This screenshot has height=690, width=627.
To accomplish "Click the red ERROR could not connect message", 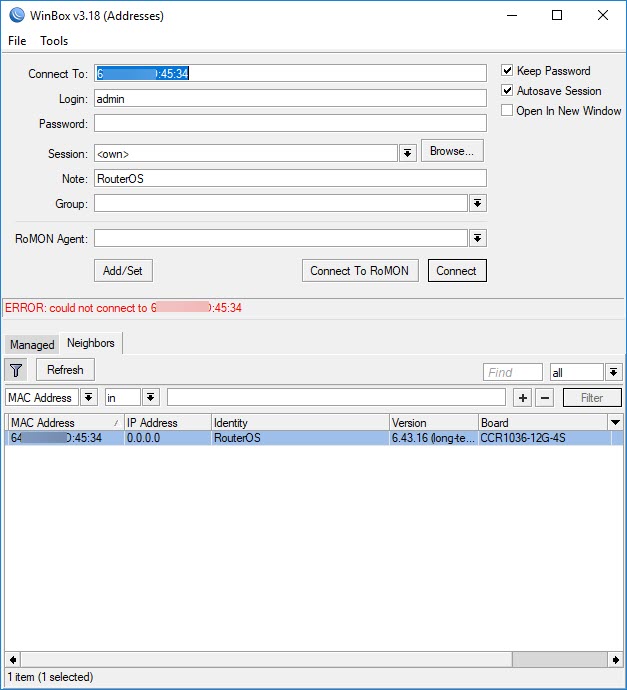I will [x=123, y=308].
